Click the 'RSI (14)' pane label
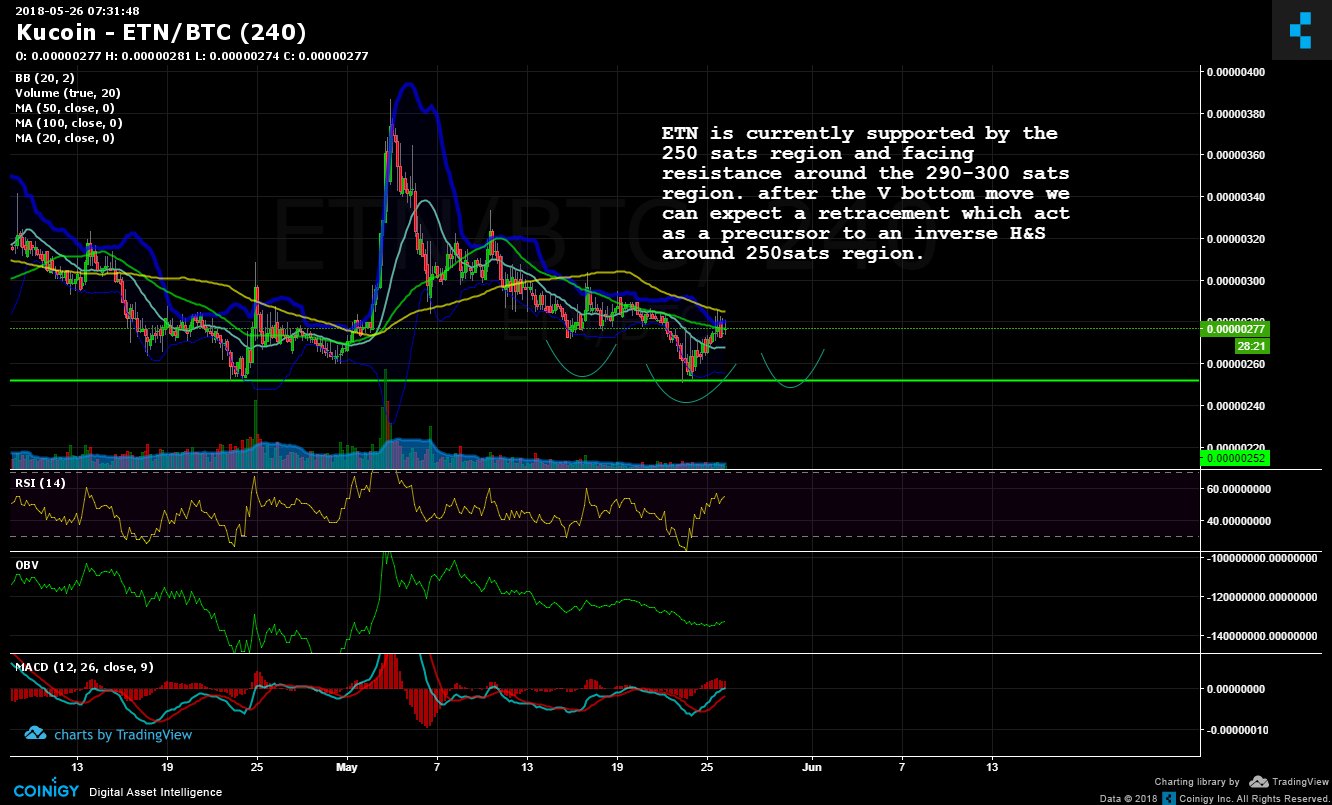Screen dimensions: 1332x805 [x=40, y=484]
